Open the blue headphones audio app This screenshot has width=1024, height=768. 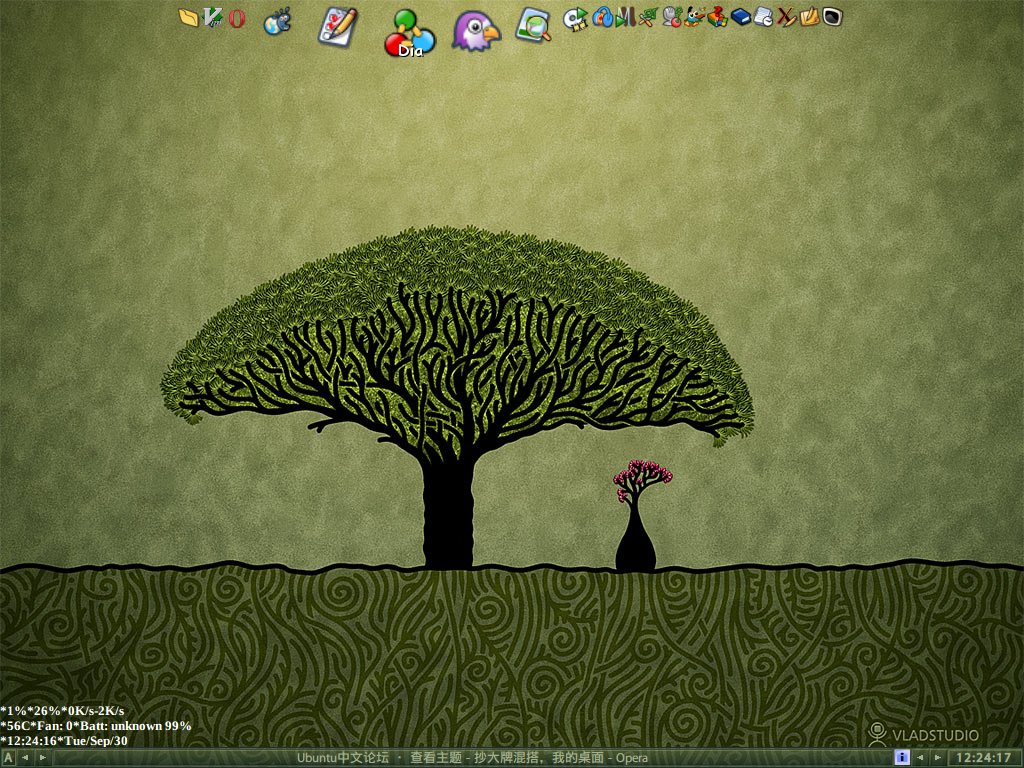pyautogui.click(x=602, y=17)
